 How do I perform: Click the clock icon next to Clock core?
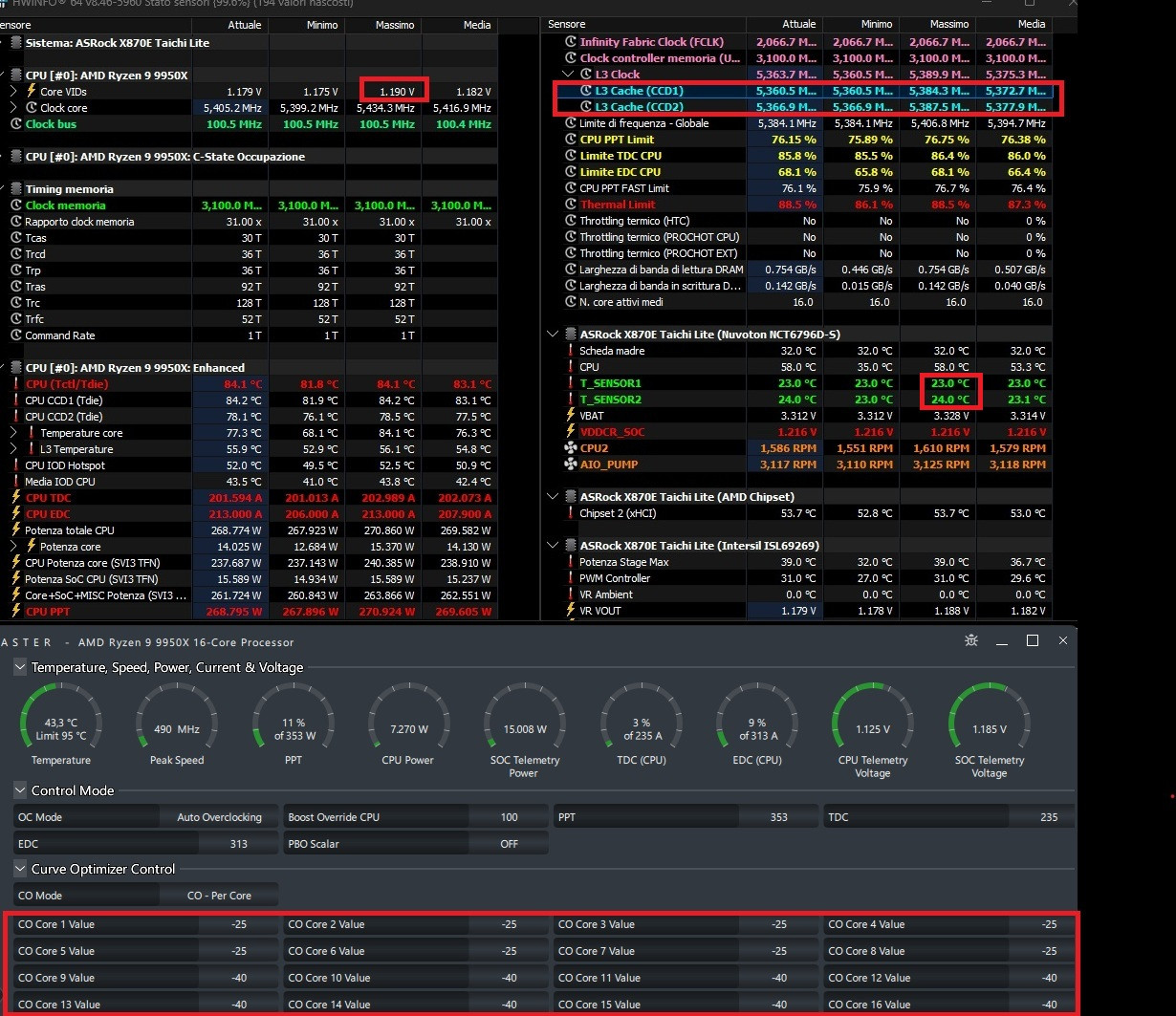[x=31, y=108]
